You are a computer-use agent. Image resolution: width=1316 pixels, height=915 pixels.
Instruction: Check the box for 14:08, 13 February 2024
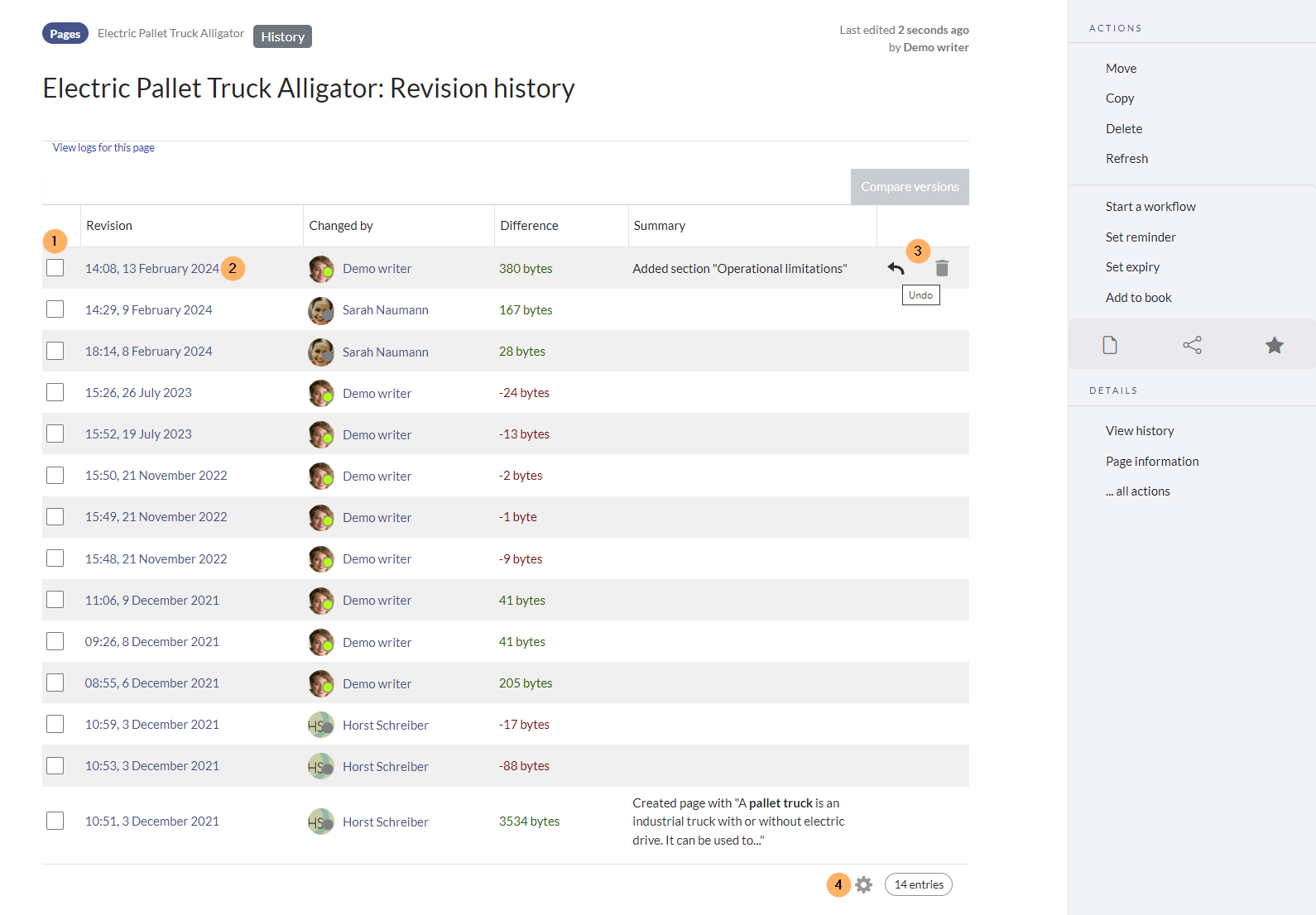[x=55, y=268]
